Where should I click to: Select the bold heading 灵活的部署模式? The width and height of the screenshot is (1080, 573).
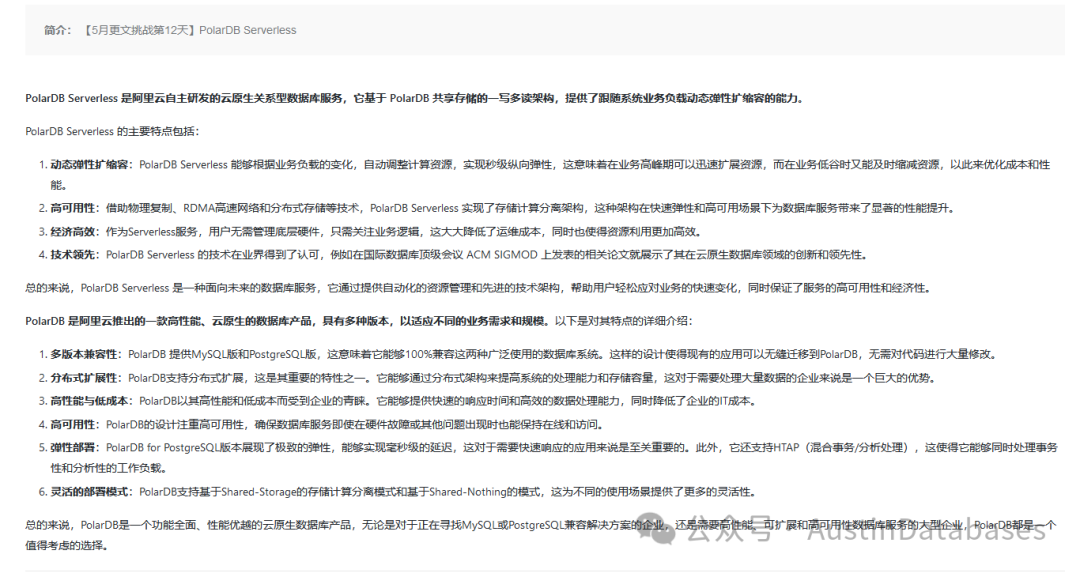point(90,492)
